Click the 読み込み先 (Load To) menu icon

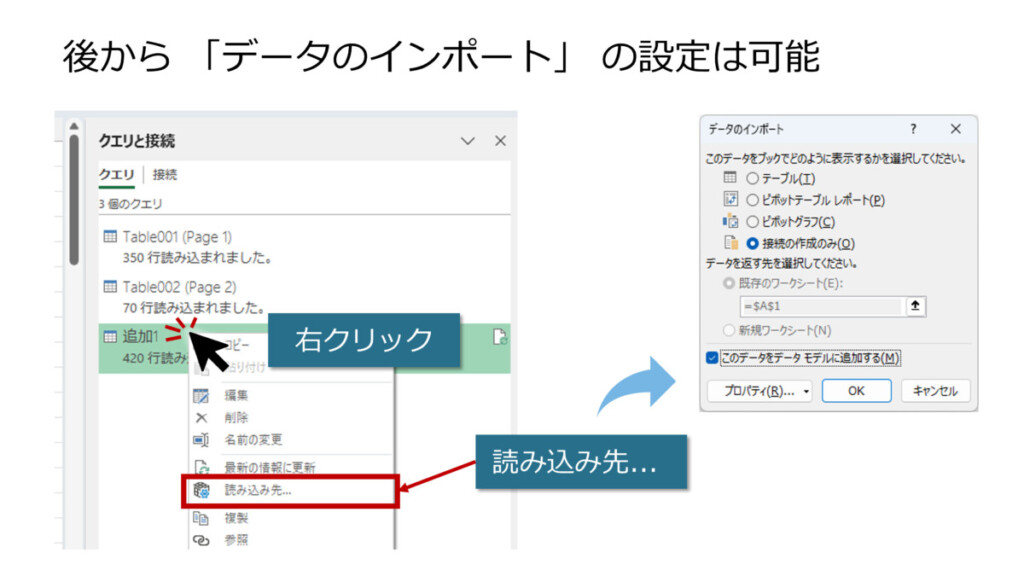[201, 490]
